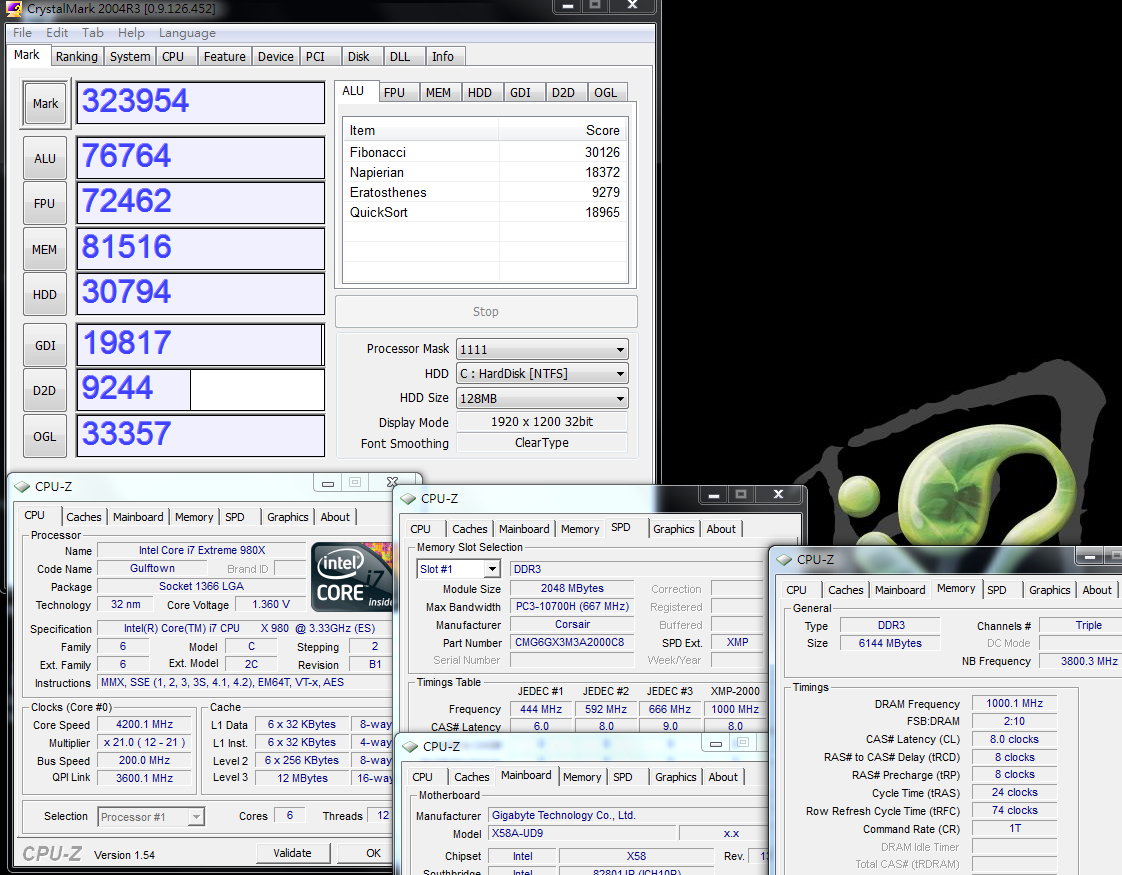Click Validate in the CPU-Z window
This screenshot has width=1122, height=875.
(x=292, y=853)
